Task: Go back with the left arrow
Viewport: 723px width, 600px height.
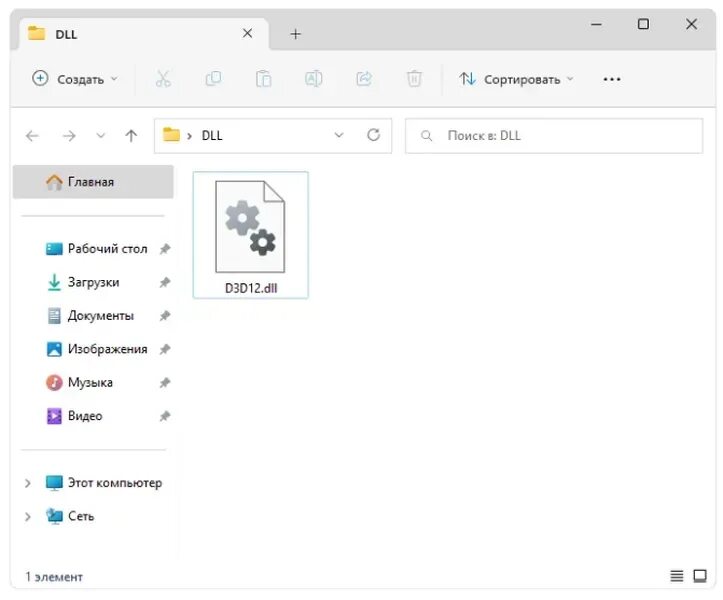Action: tap(32, 136)
